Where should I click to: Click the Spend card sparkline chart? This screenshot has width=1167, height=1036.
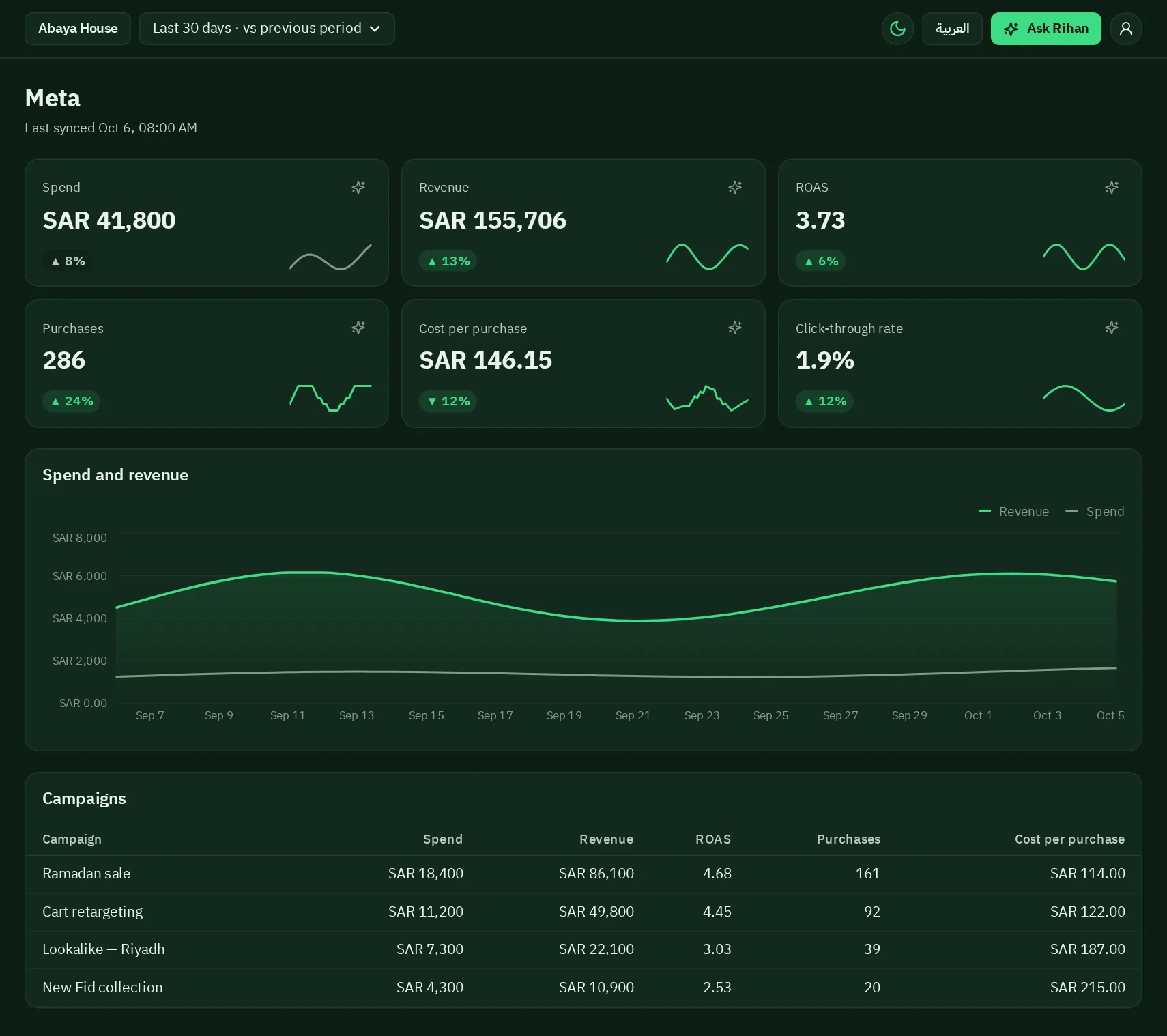coord(331,257)
